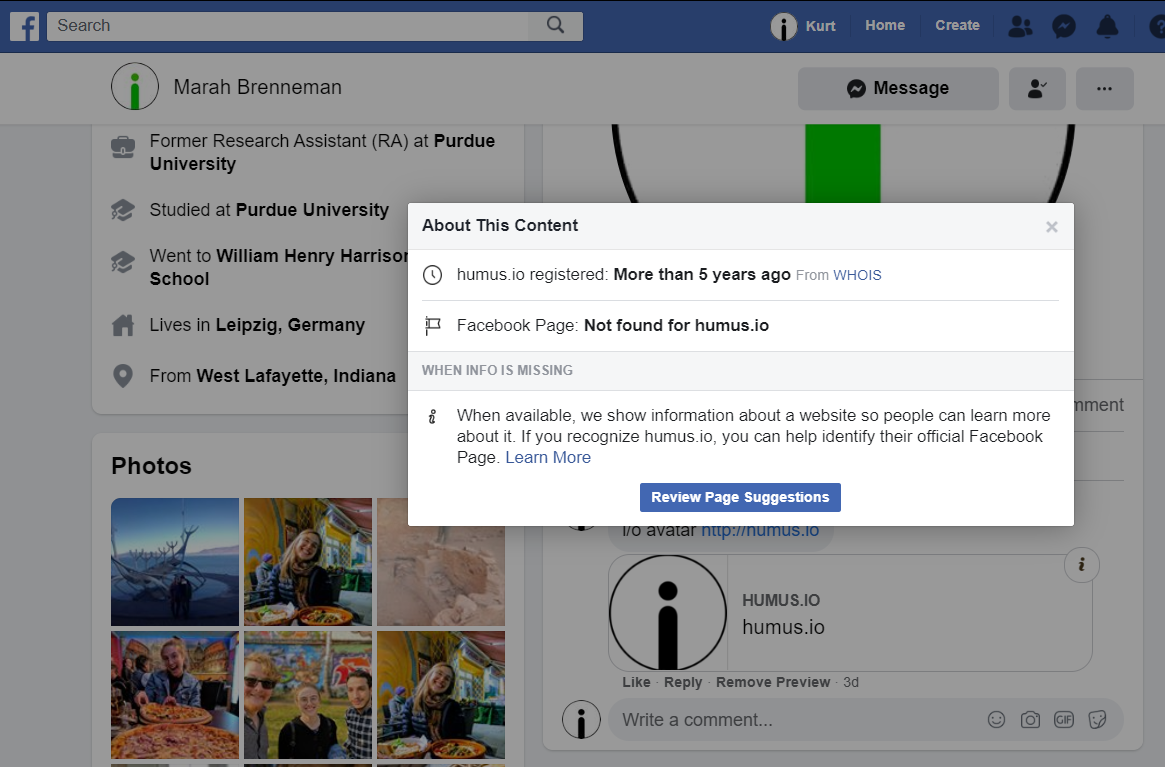Viewport: 1165px width, 767px height.
Task: Click the briefcase work icon
Action: click(123, 146)
